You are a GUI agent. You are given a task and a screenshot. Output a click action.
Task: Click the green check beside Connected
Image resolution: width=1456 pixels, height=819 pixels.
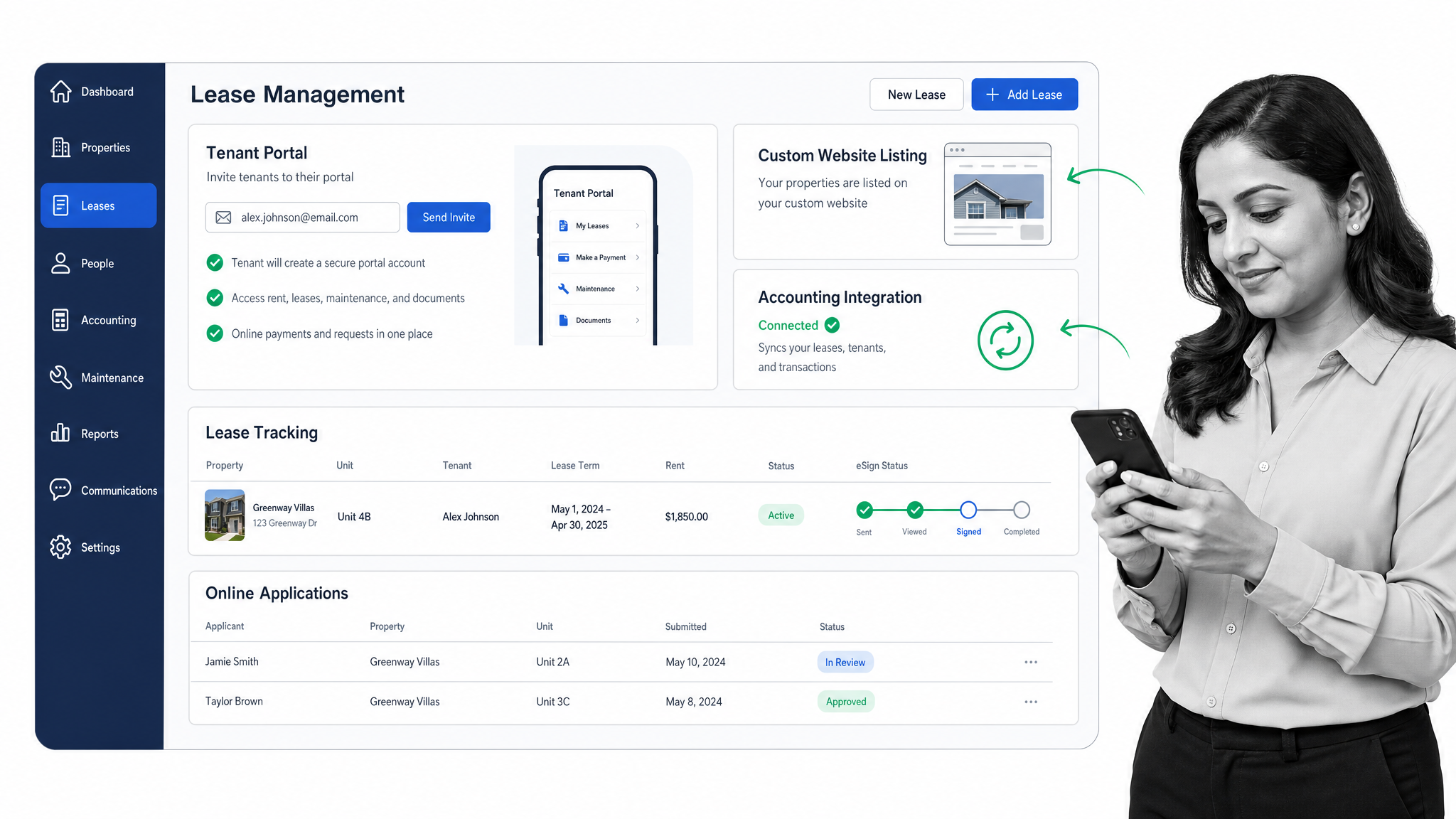pos(832,325)
